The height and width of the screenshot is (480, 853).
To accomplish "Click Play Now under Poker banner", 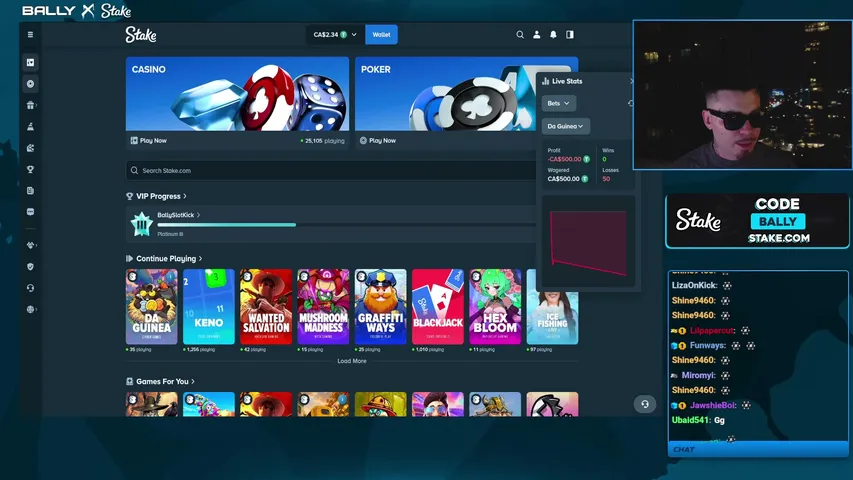I will coord(378,140).
